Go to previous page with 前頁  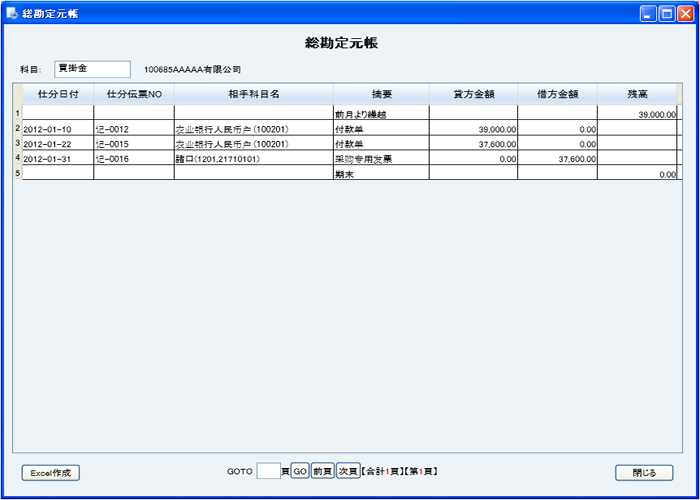322,471
